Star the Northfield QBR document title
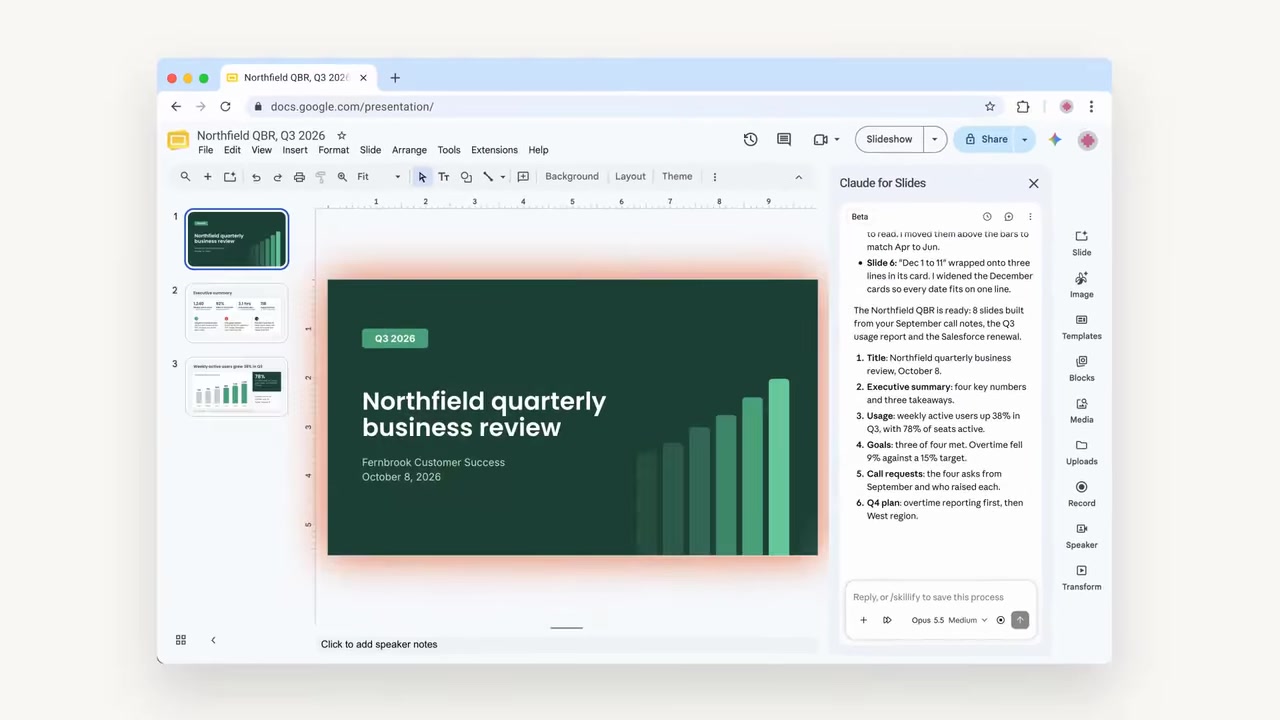The height and width of the screenshot is (720, 1280). 342,135
